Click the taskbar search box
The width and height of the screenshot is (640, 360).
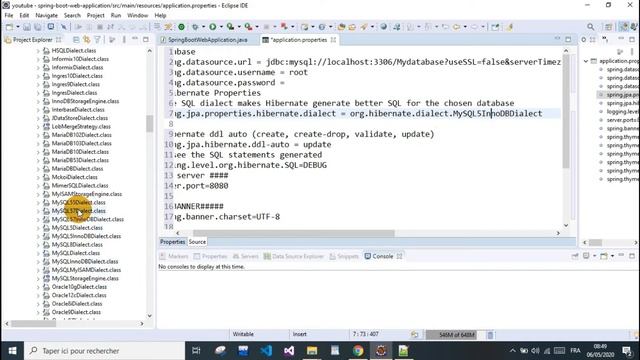(104, 351)
